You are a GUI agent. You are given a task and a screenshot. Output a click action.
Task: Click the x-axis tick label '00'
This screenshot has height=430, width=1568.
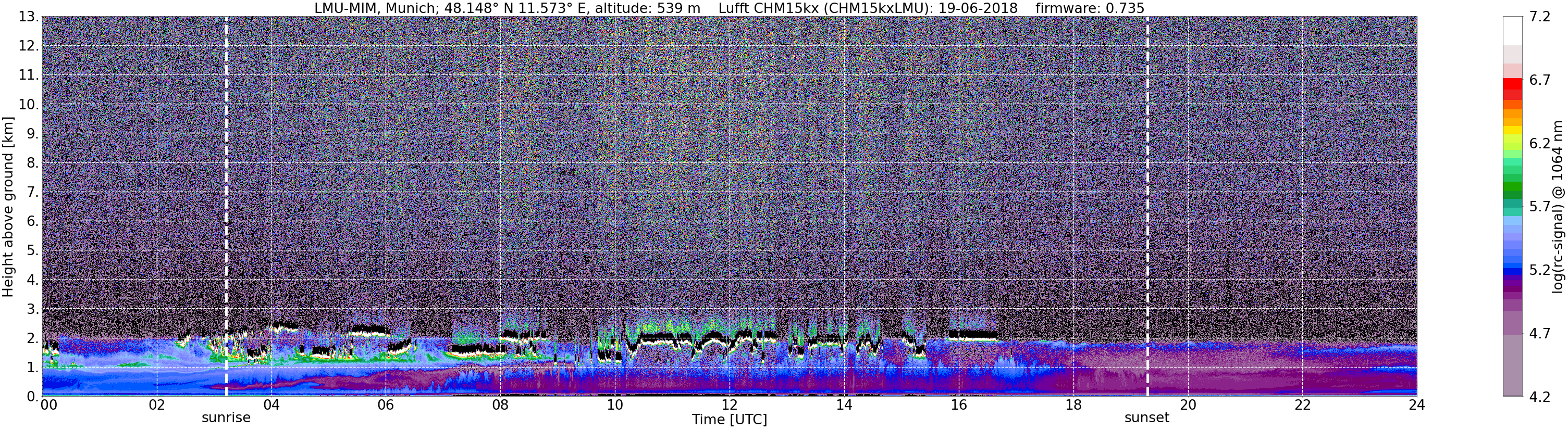[x=48, y=405]
